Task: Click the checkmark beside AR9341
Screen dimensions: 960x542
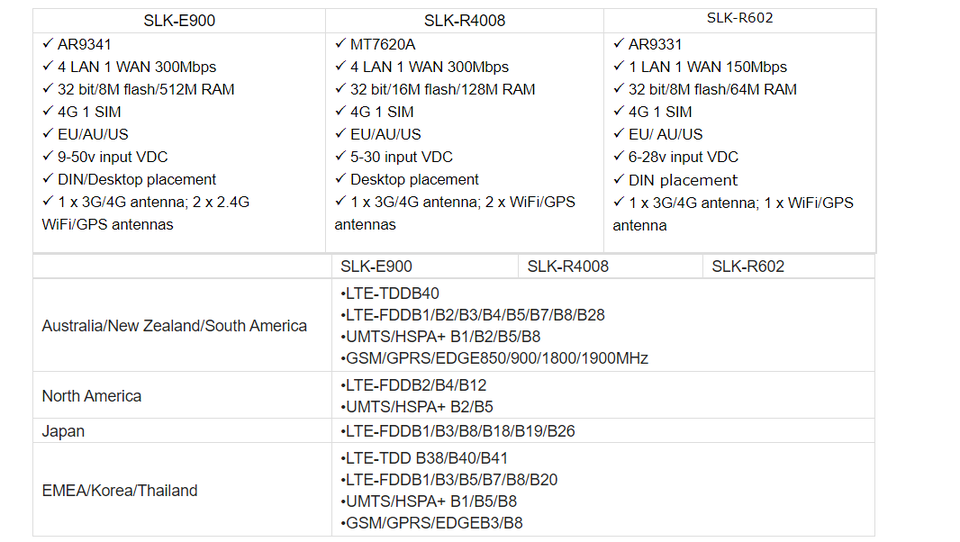Action: click(x=48, y=43)
